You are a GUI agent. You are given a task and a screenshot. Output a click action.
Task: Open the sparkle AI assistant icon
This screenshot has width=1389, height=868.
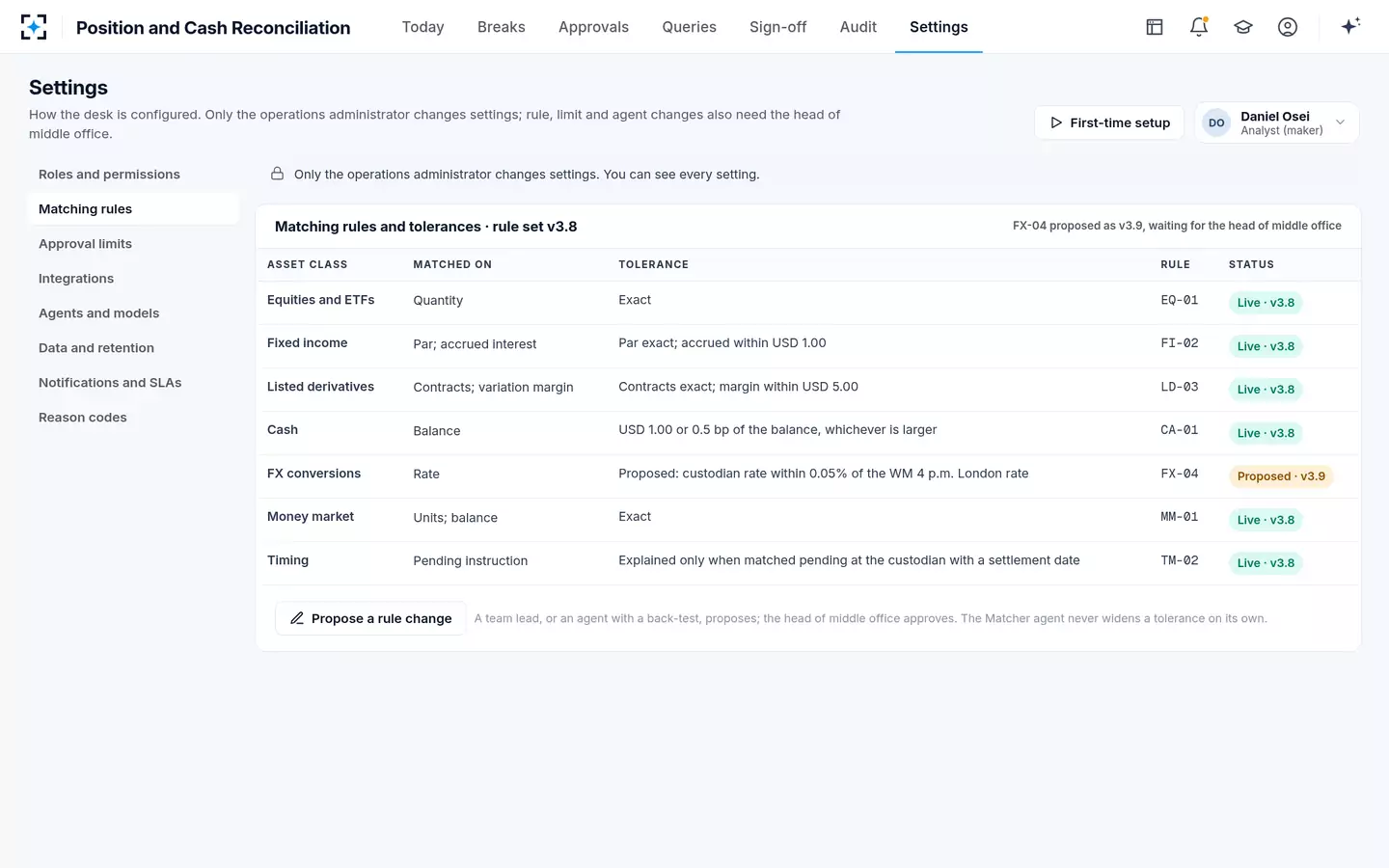(1350, 26)
